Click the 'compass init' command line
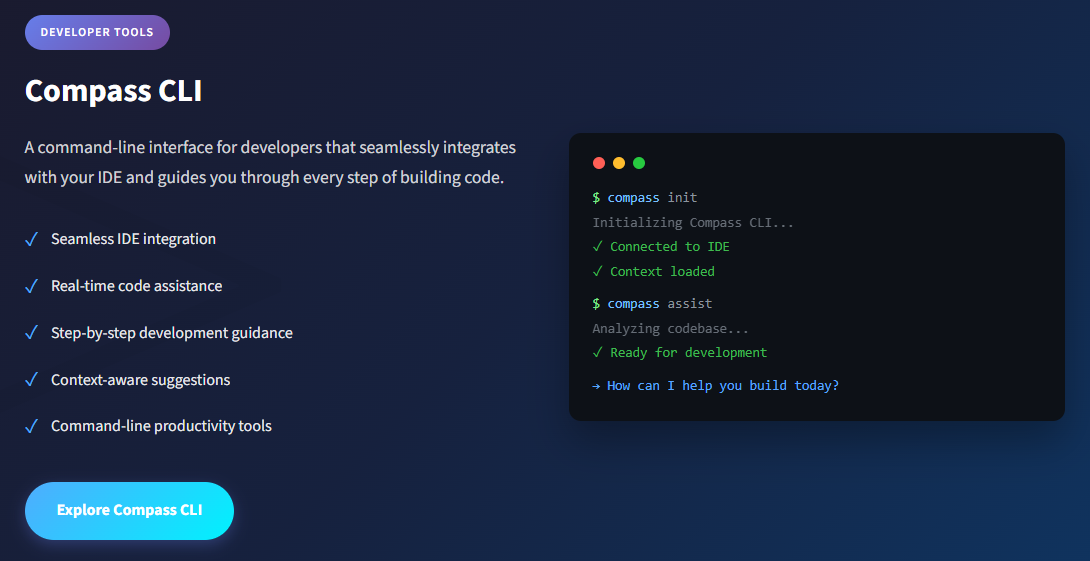The height and width of the screenshot is (561, 1090). pyautogui.click(x=645, y=198)
